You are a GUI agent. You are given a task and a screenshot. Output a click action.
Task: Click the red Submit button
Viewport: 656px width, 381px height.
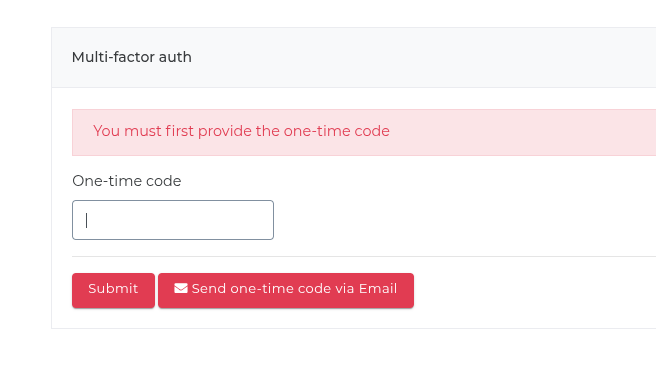coord(113,291)
